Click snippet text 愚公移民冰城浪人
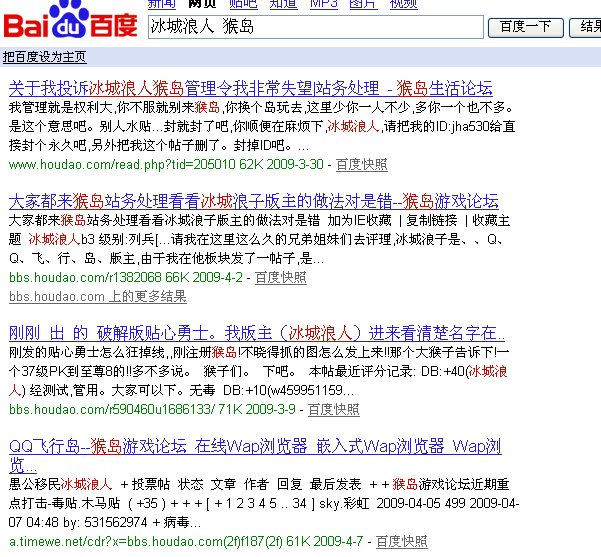The image size is (601, 557). 61,485
